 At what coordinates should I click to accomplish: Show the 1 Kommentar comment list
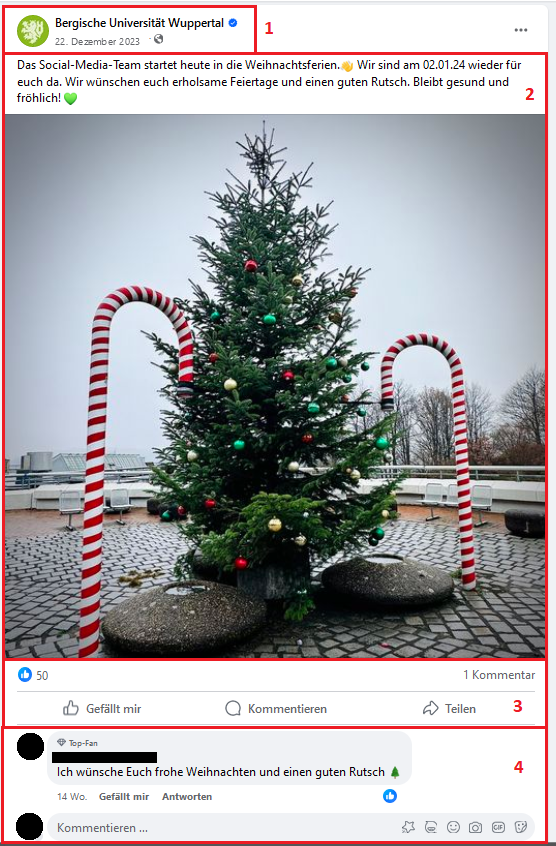click(x=499, y=675)
